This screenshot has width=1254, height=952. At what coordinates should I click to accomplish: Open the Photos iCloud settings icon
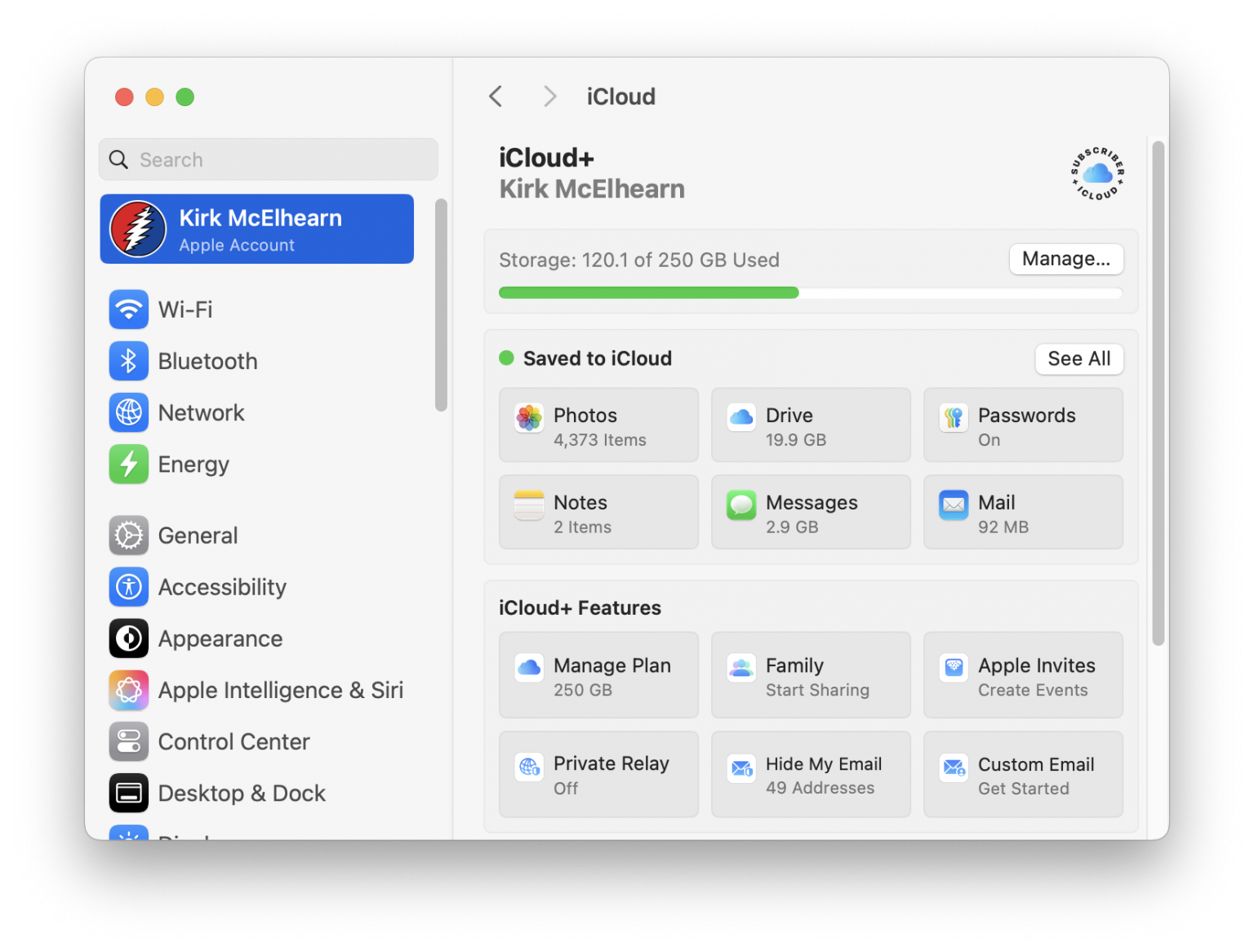(528, 418)
